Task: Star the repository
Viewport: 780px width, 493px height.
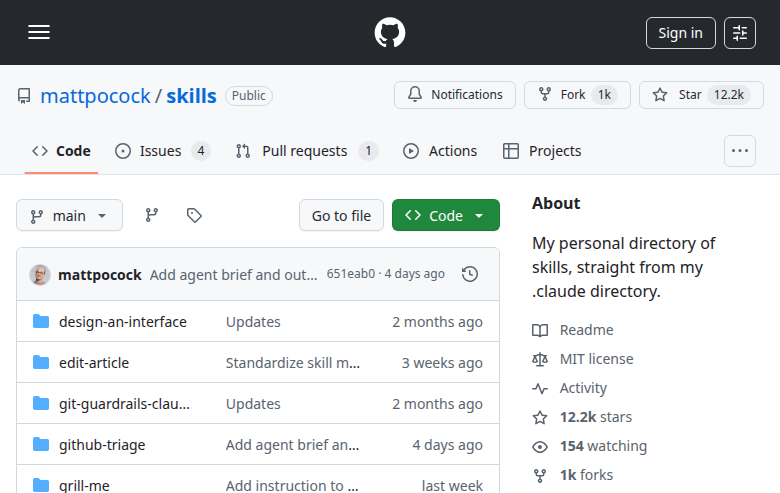Action: [x=701, y=95]
